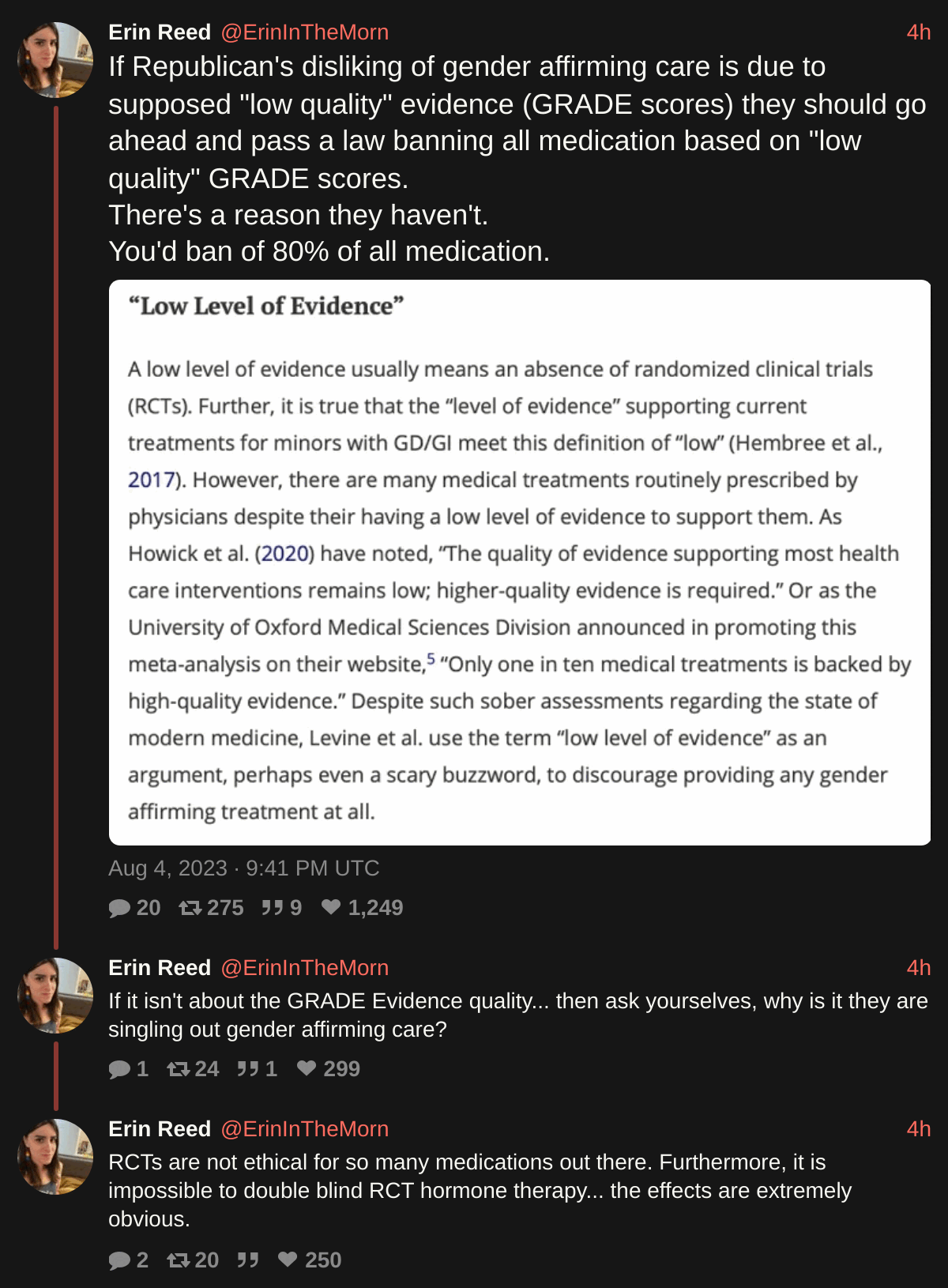The width and height of the screenshot is (948, 1288).
Task: Click the reply icon on the RCTs tweet
Action: (119, 1260)
